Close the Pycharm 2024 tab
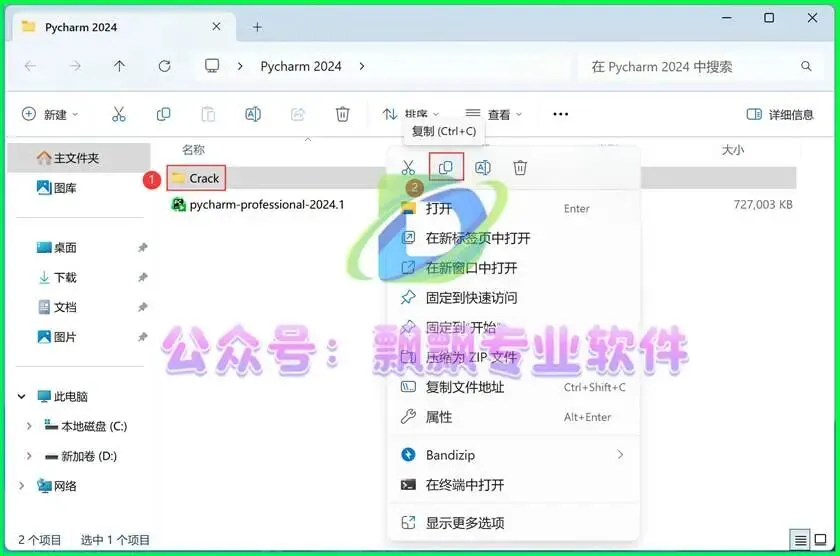 point(216,26)
